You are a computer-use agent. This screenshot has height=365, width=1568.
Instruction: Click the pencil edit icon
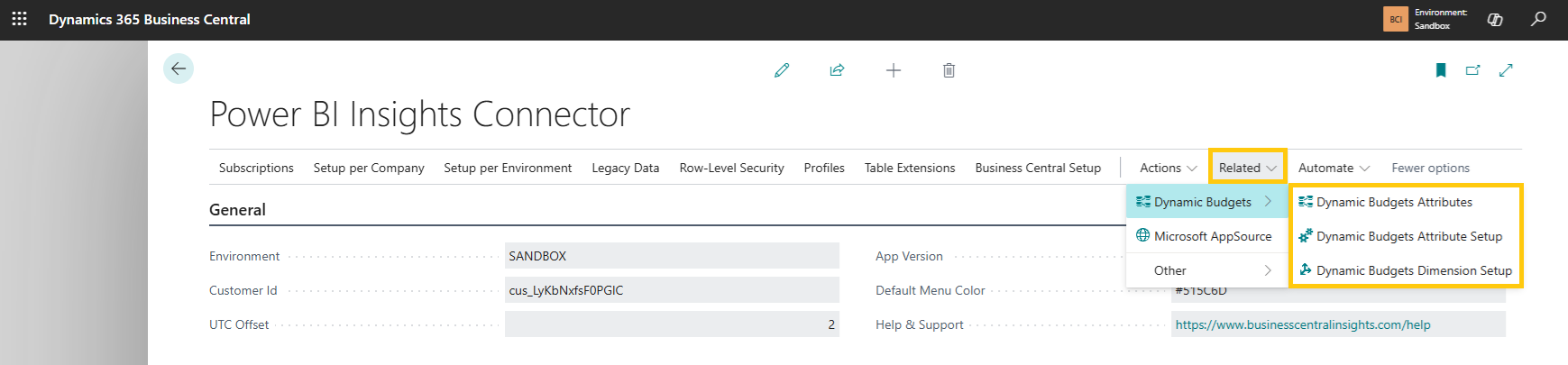click(x=782, y=70)
